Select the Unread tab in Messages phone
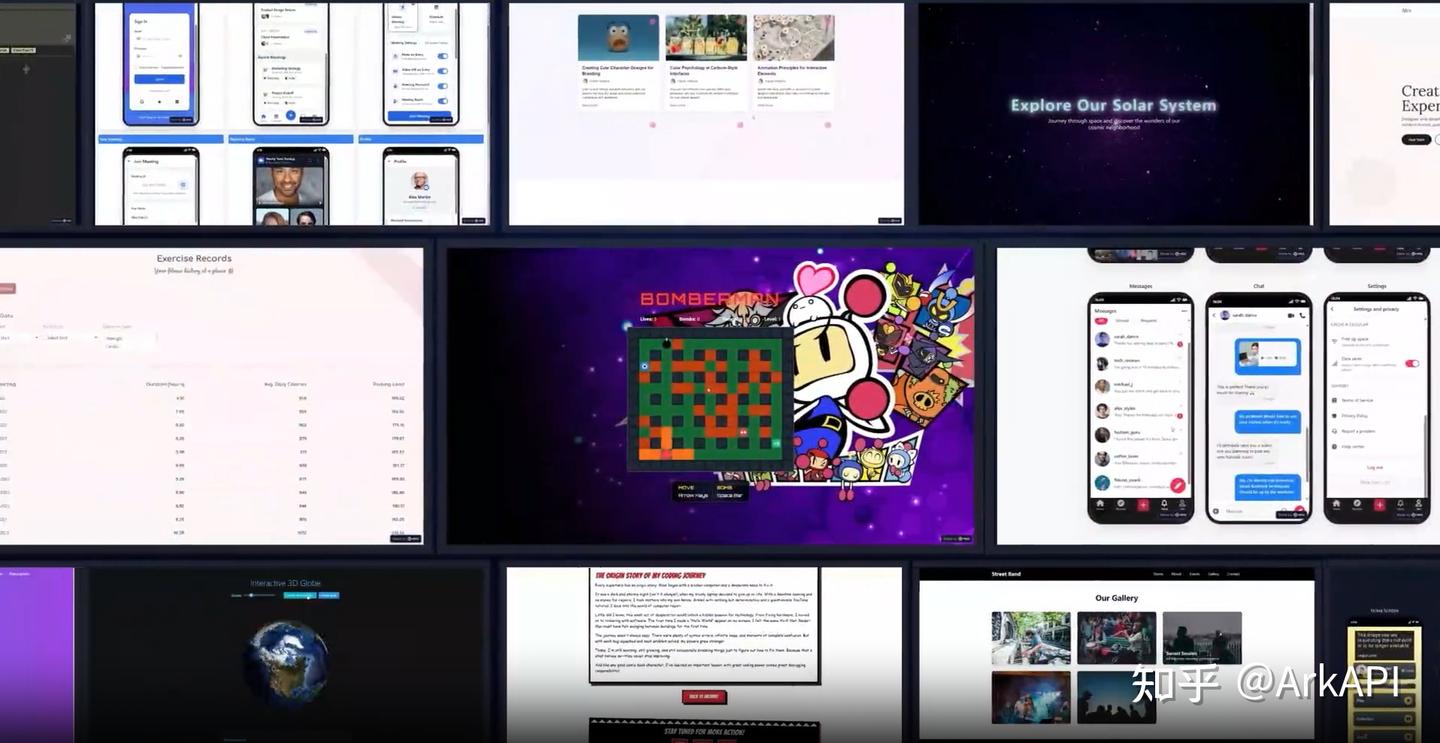The image size is (1440, 743). pyautogui.click(x=1122, y=321)
